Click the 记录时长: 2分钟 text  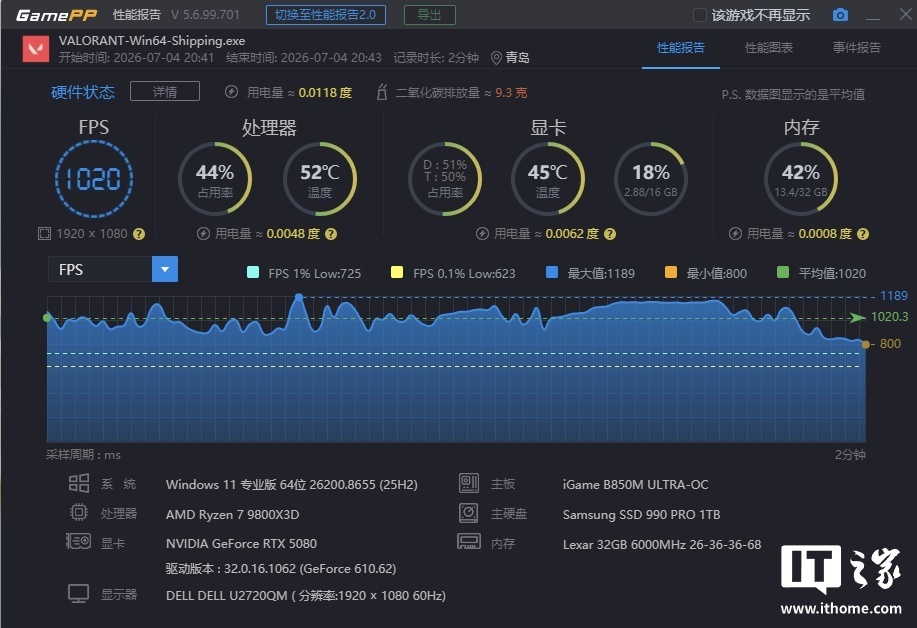pos(436,57)
